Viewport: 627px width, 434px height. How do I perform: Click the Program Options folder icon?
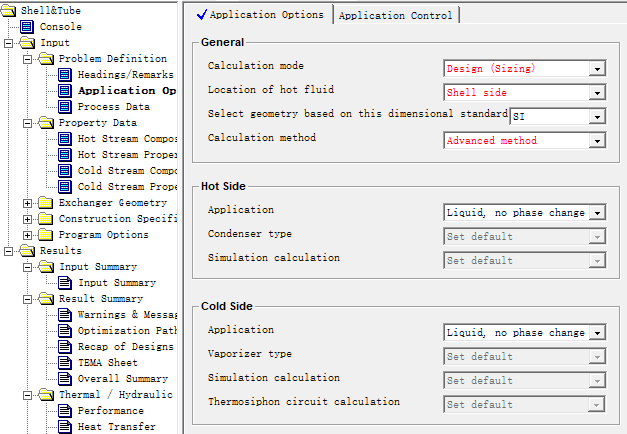(46, 235)
